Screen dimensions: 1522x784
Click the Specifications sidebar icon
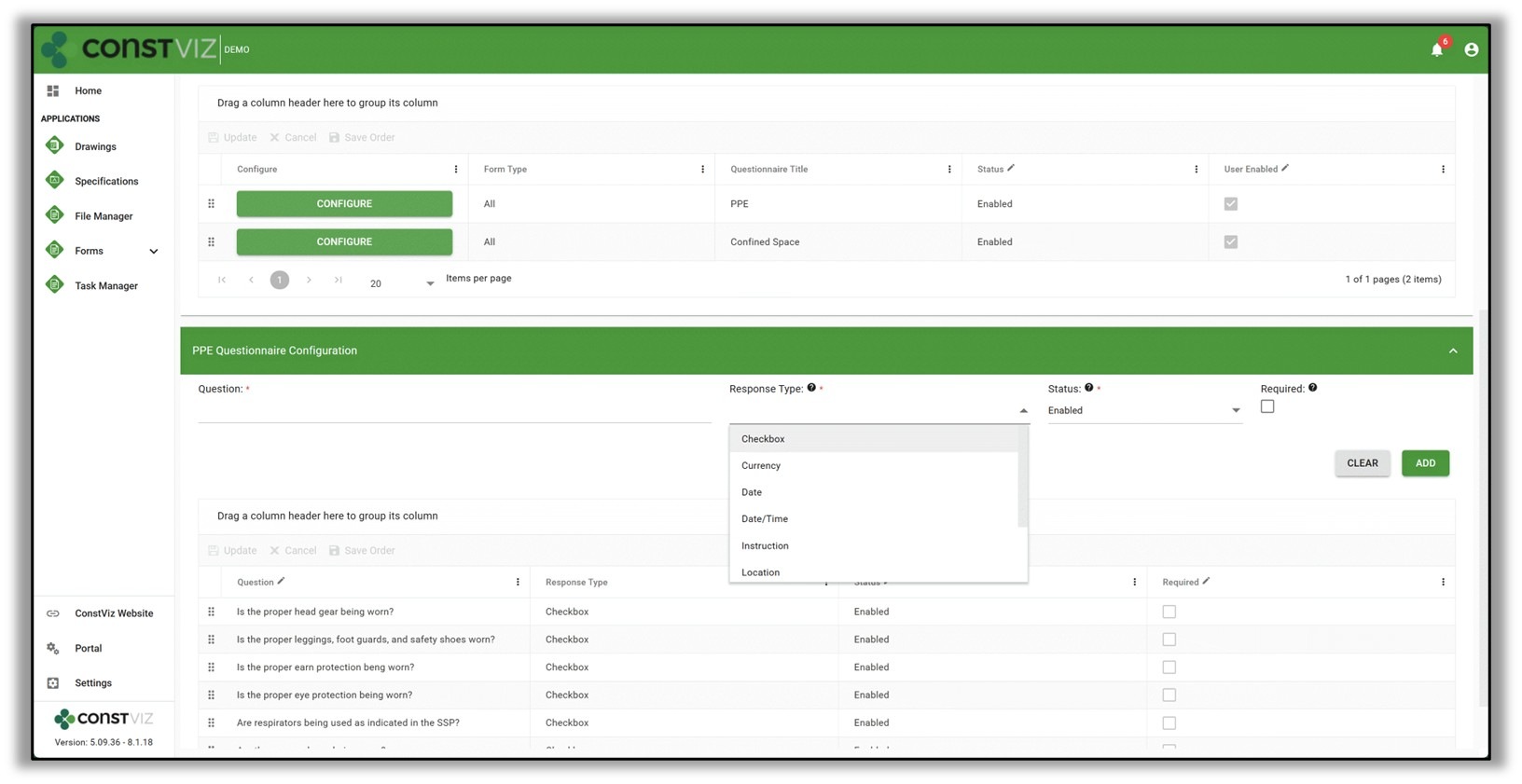coord(55,181)
